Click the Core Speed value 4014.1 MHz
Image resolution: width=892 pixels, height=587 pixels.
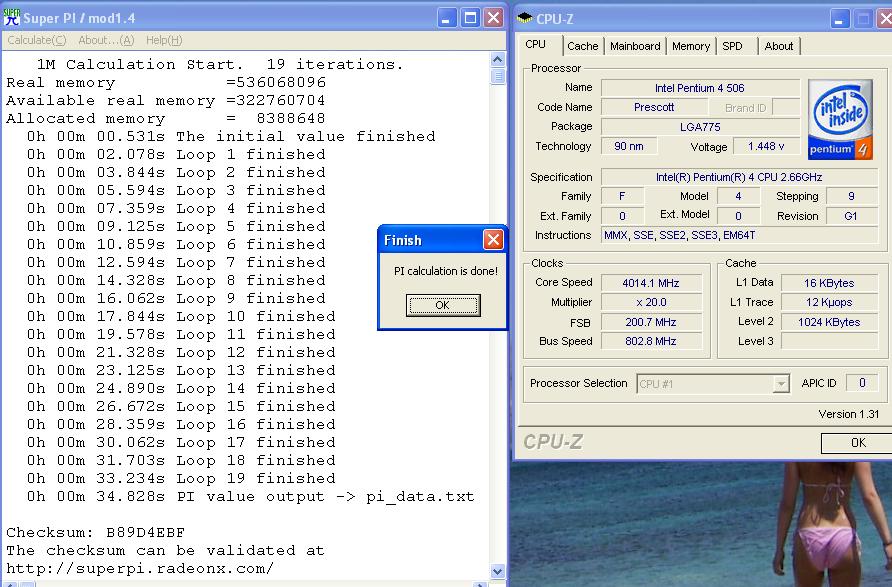(651, 283)
